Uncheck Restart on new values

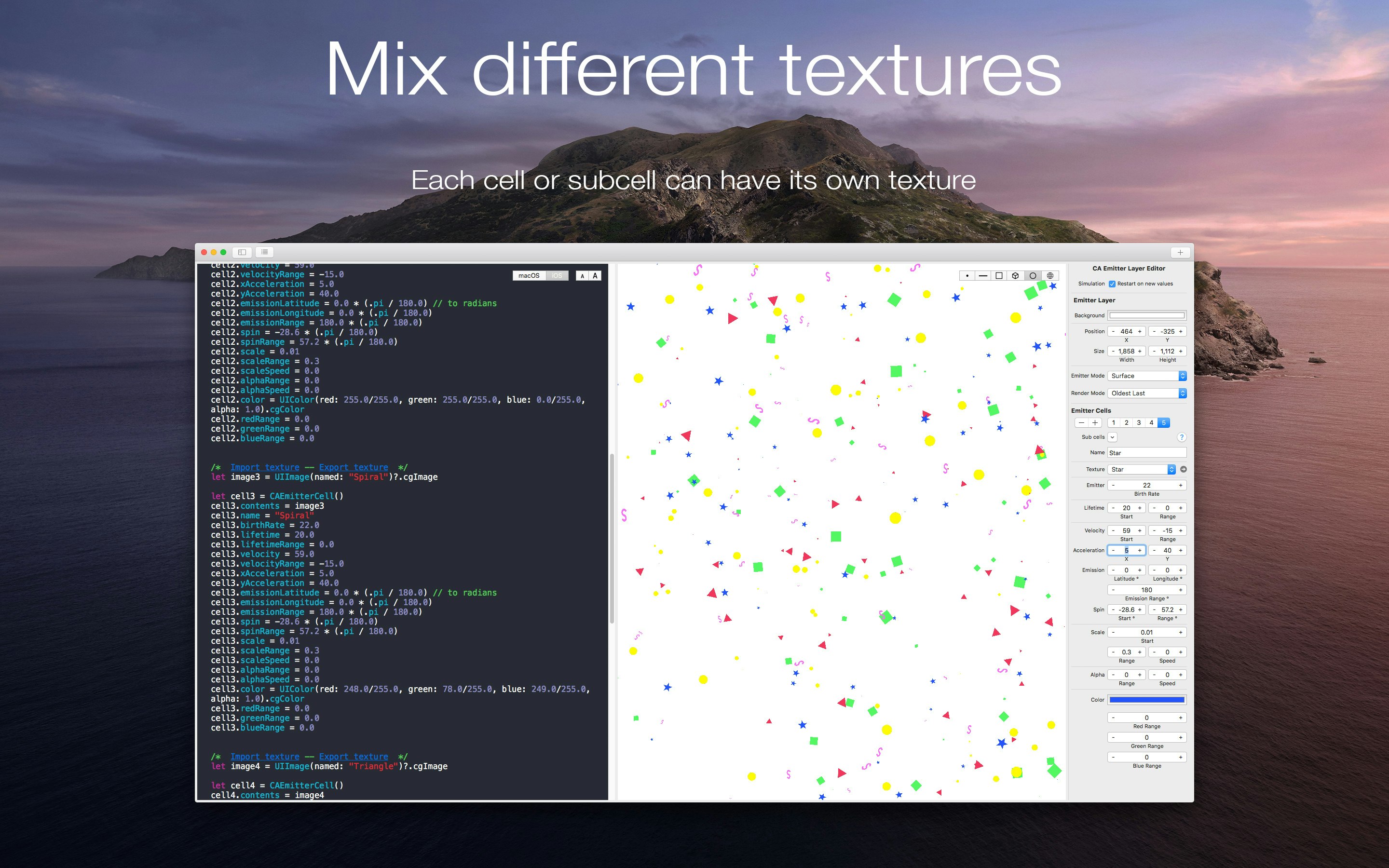coord(1112,284)
